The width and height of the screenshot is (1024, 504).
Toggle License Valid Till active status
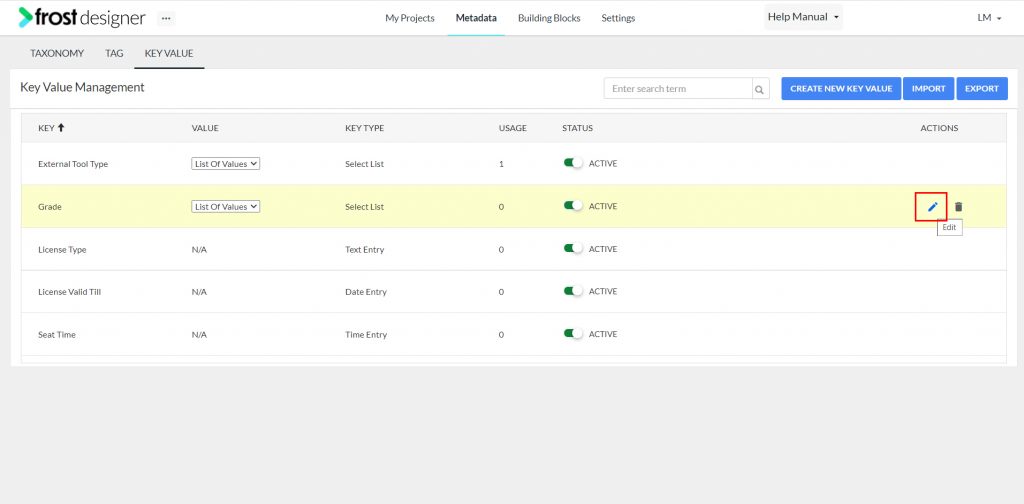tap(573, 291)
